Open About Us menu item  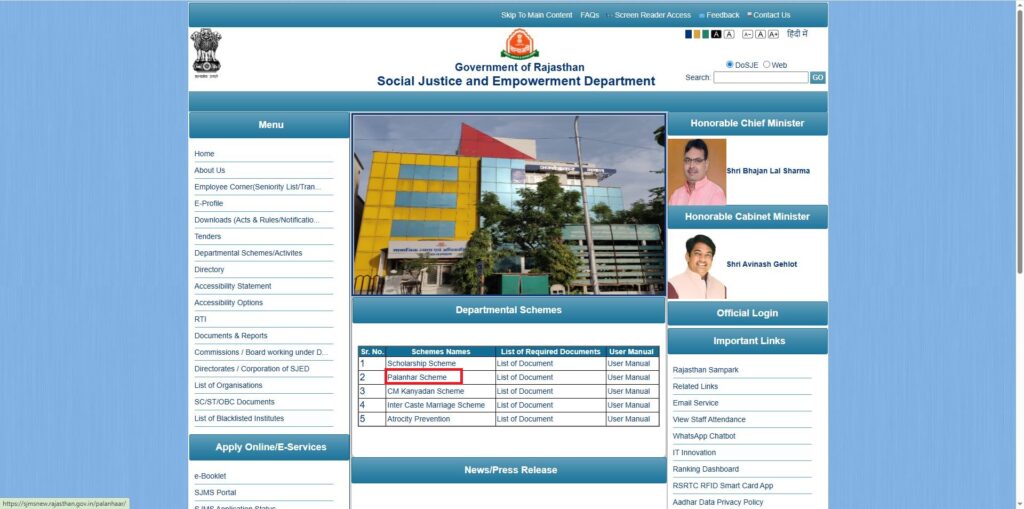pos(210,170)
